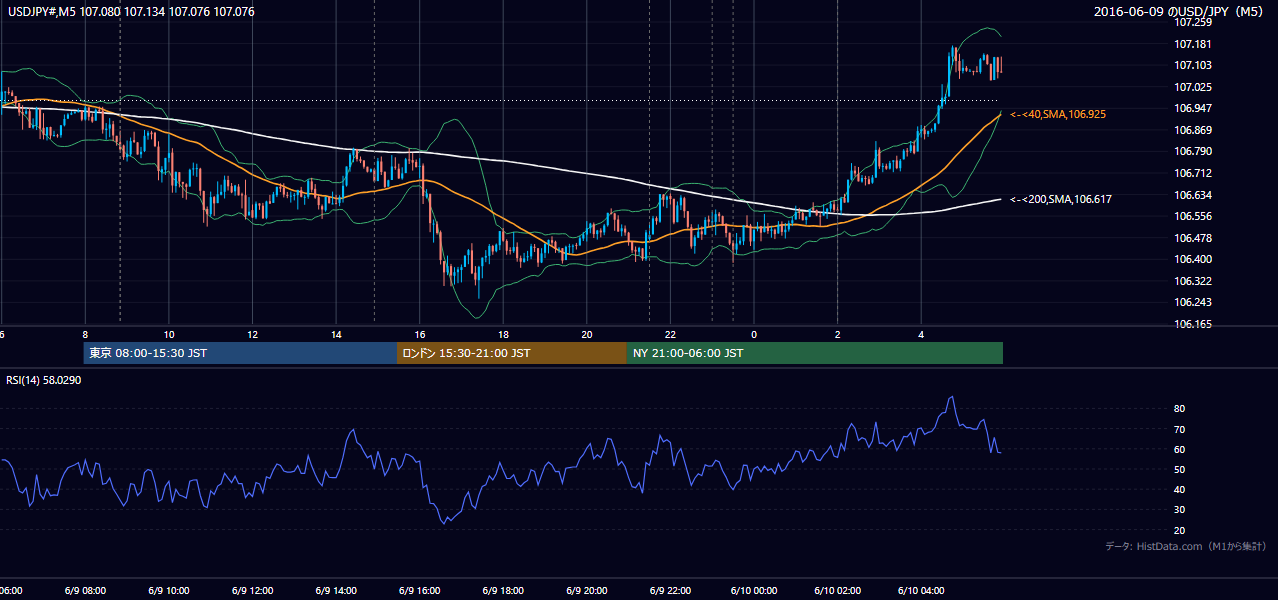
Task: Click the 6/10 00:00 date label
Action: coord(754,591)
